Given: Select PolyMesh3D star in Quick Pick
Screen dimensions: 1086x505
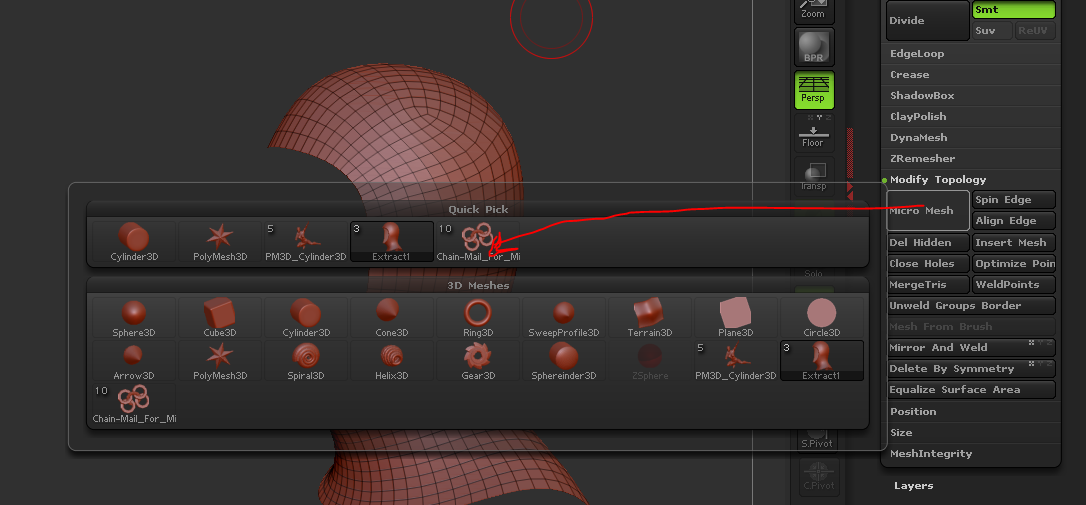Looking at the screenshot, I should (220, 242).
